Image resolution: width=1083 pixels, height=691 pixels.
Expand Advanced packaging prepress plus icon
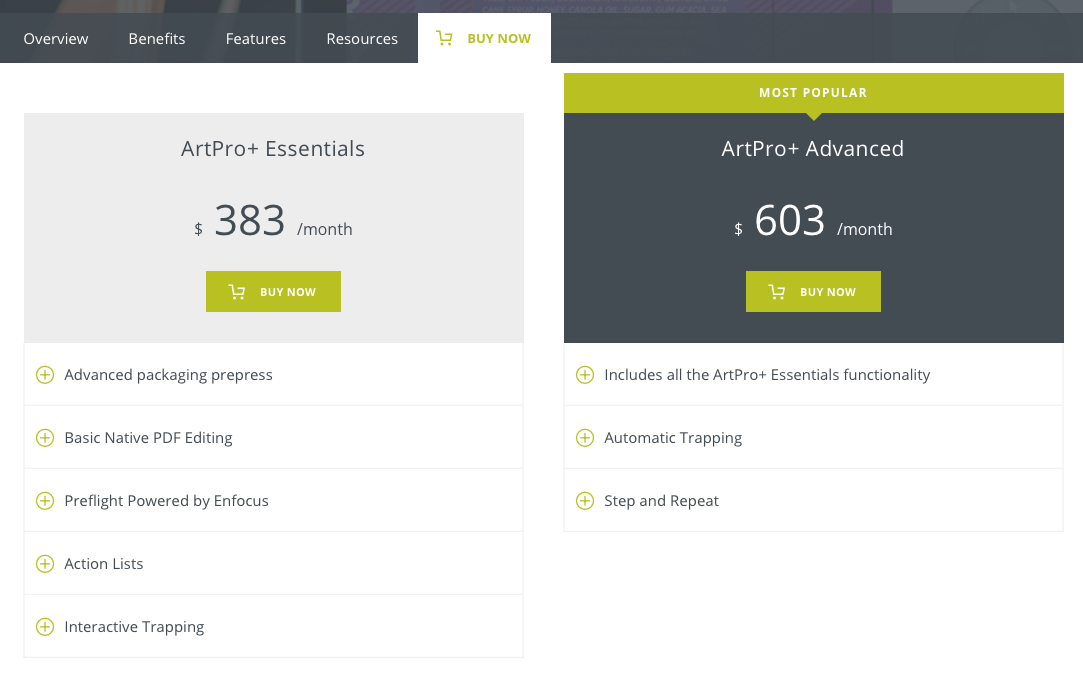(x=45, y=375)
